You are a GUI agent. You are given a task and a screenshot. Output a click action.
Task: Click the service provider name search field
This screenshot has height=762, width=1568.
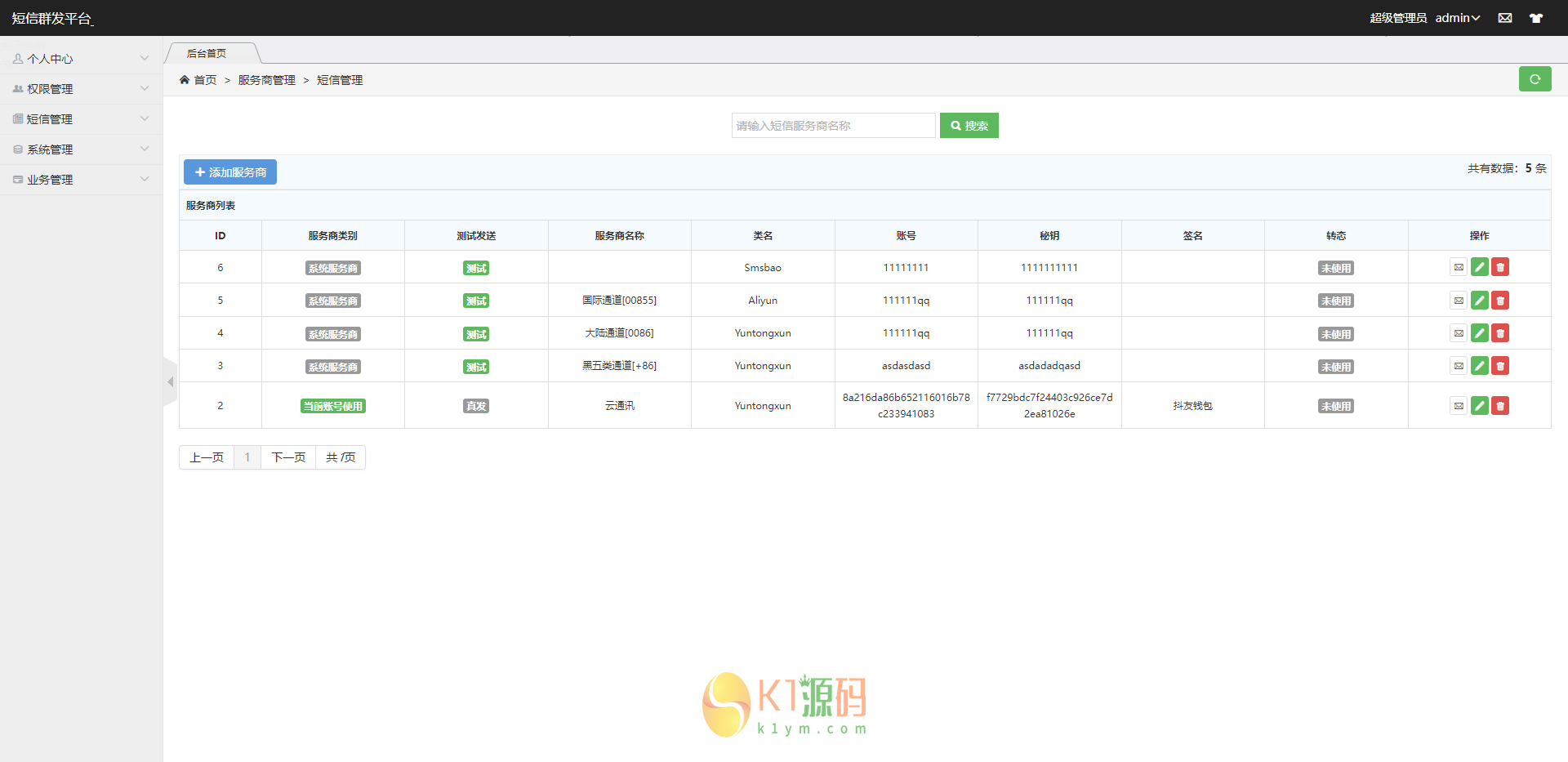833,126
